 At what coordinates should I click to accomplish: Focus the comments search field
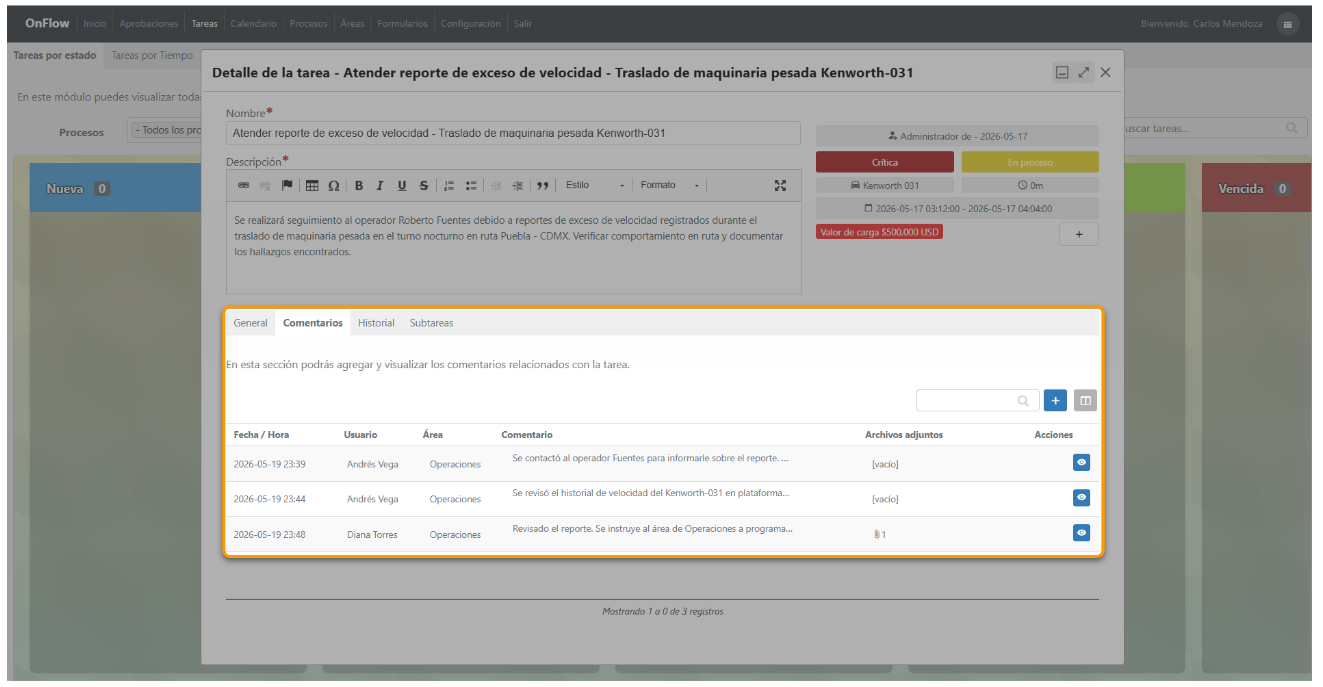pos(977,400)
